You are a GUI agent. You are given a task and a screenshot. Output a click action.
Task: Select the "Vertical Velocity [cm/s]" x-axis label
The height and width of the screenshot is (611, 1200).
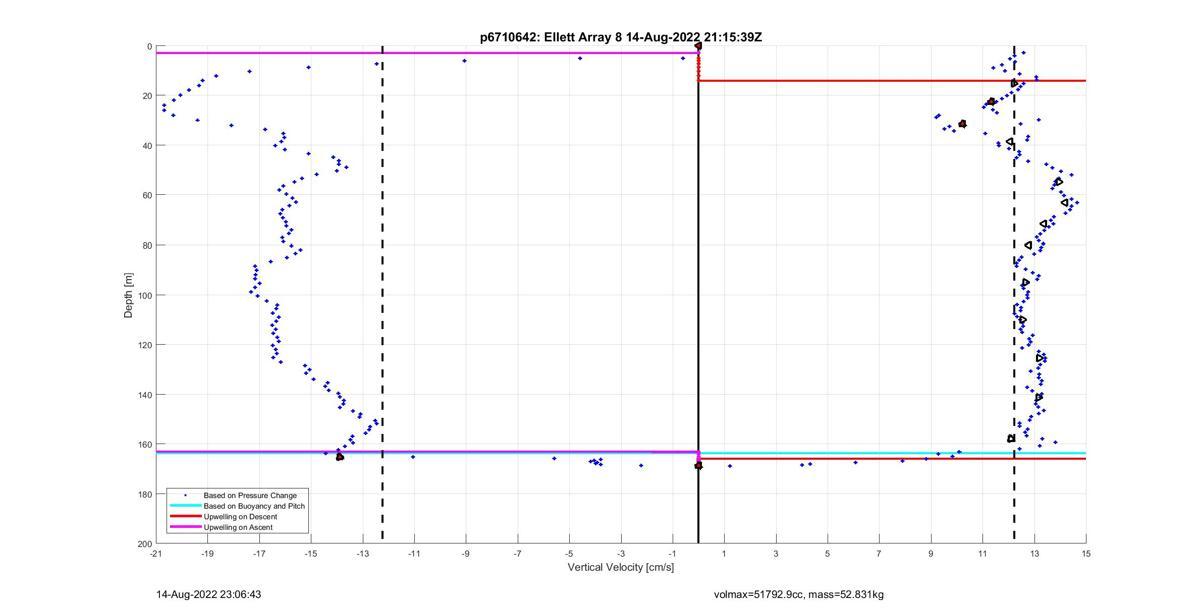coord(621,568)
